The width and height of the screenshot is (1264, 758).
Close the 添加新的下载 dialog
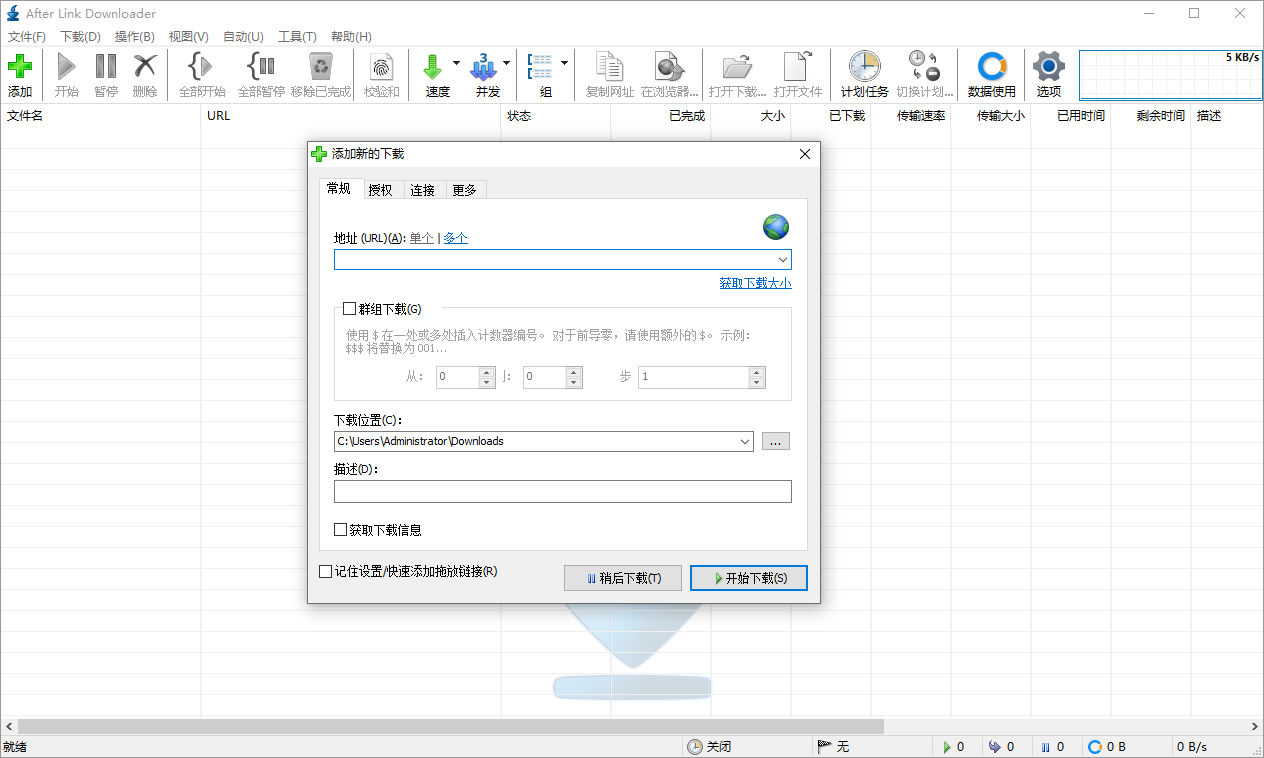point(805,154)
